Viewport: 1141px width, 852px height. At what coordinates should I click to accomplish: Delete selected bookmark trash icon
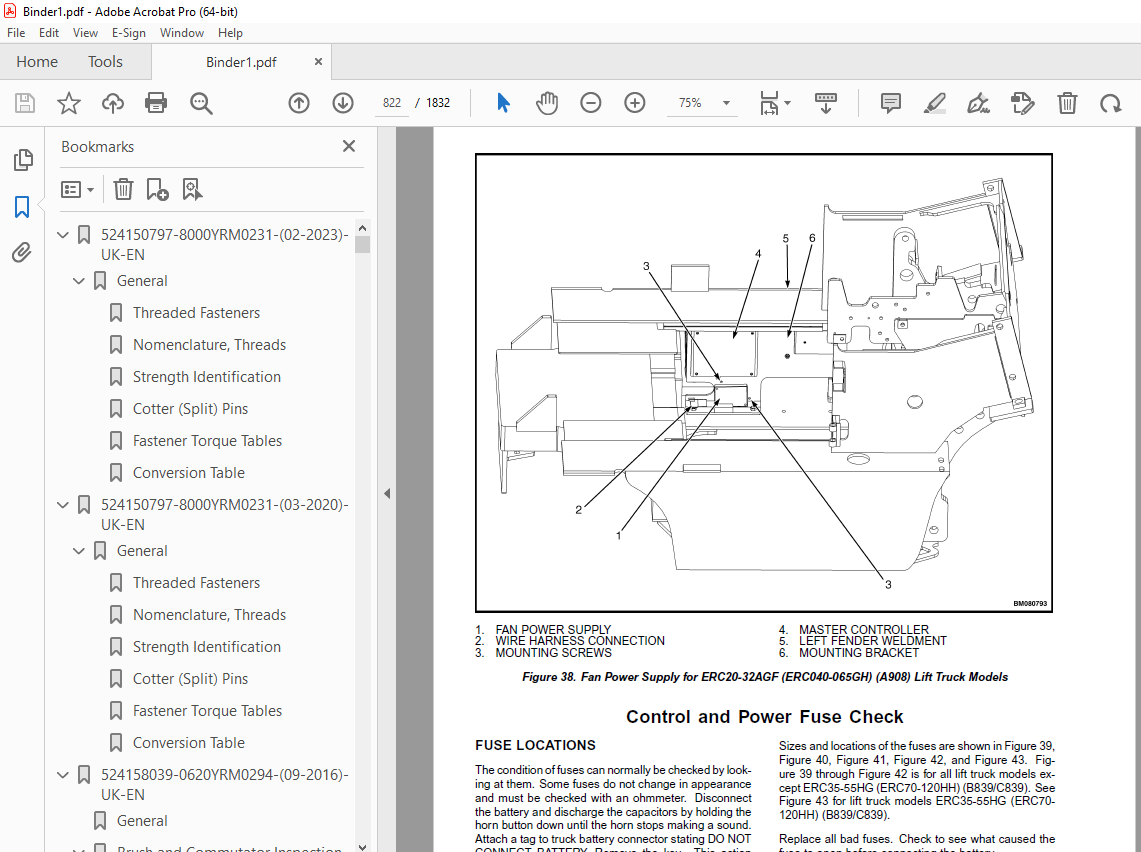coord(123,189)
